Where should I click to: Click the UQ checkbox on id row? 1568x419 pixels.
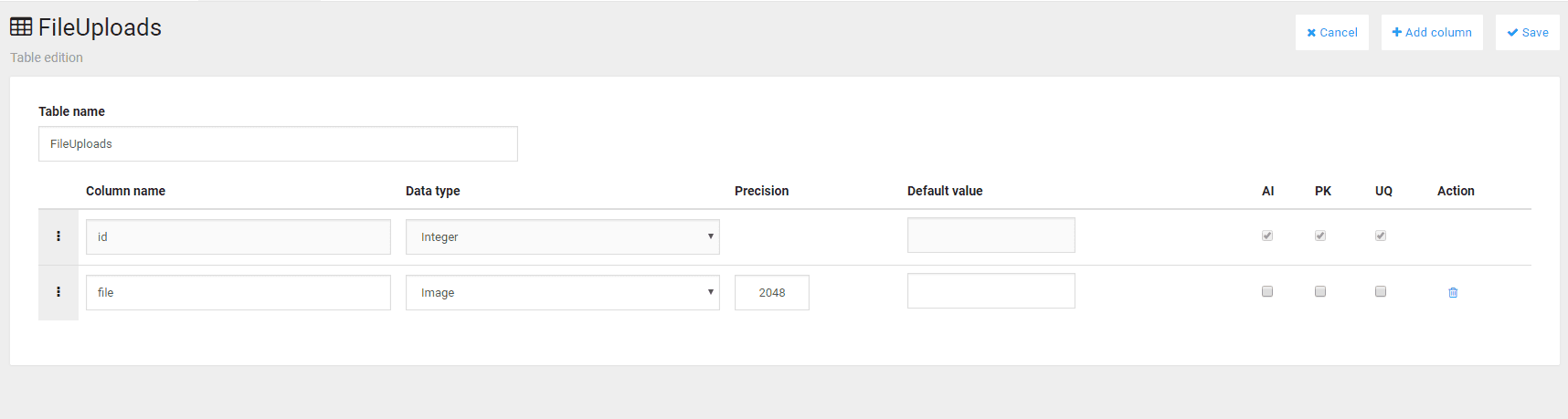[1381, 236]
